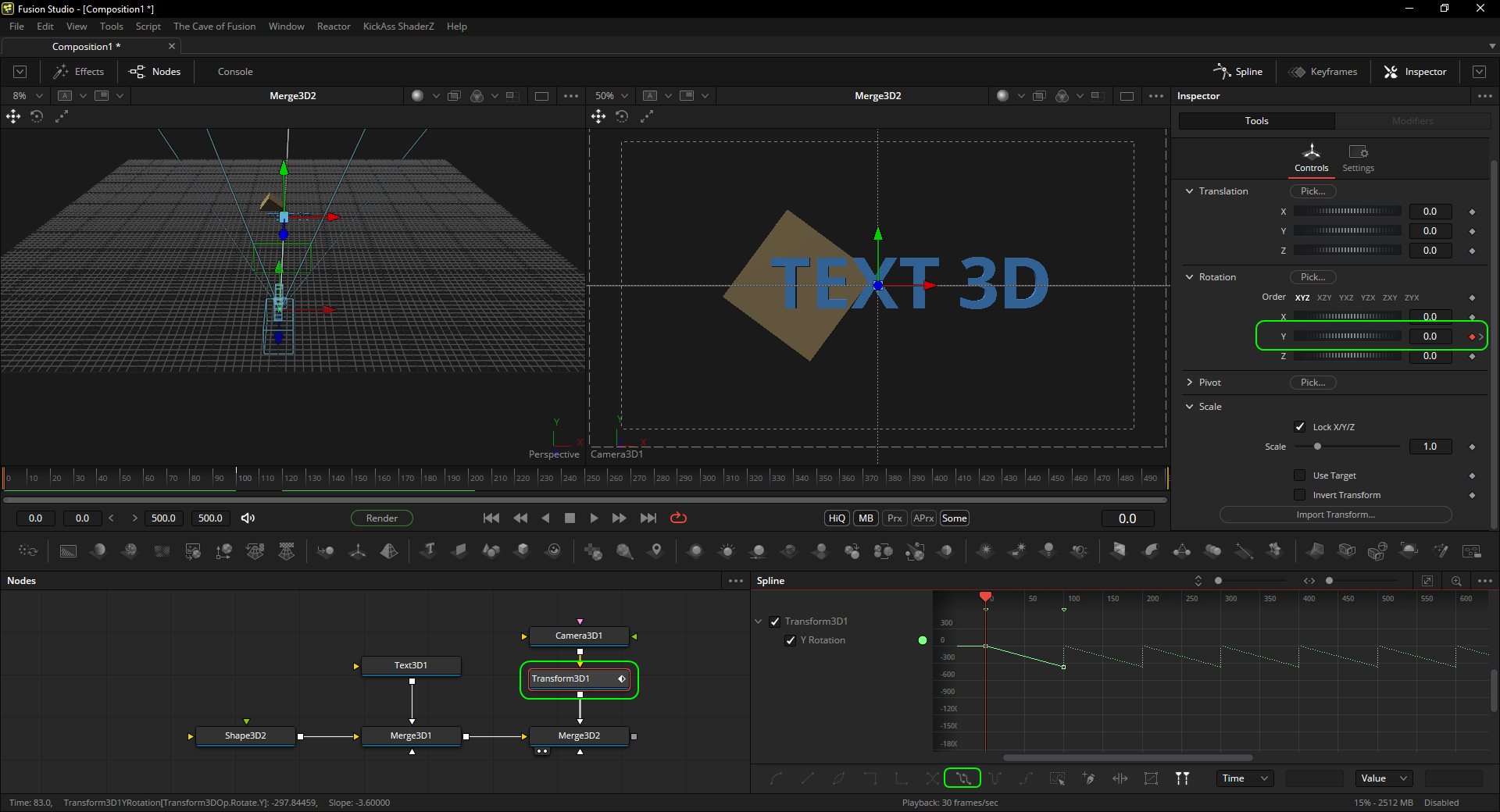Click the Time Stretch spline tool
The width and height of the screenshot is (1500, 812).
1120,778
